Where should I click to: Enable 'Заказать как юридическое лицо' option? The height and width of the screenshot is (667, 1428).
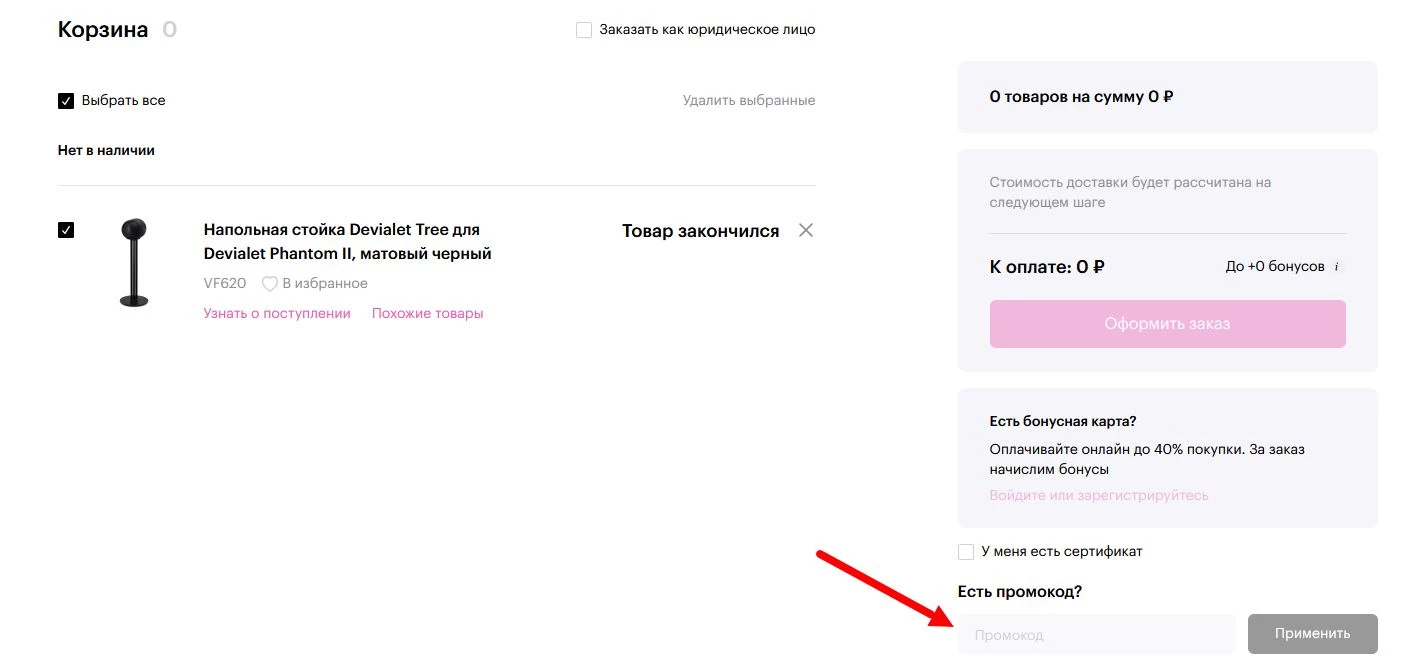click(584, 29)
